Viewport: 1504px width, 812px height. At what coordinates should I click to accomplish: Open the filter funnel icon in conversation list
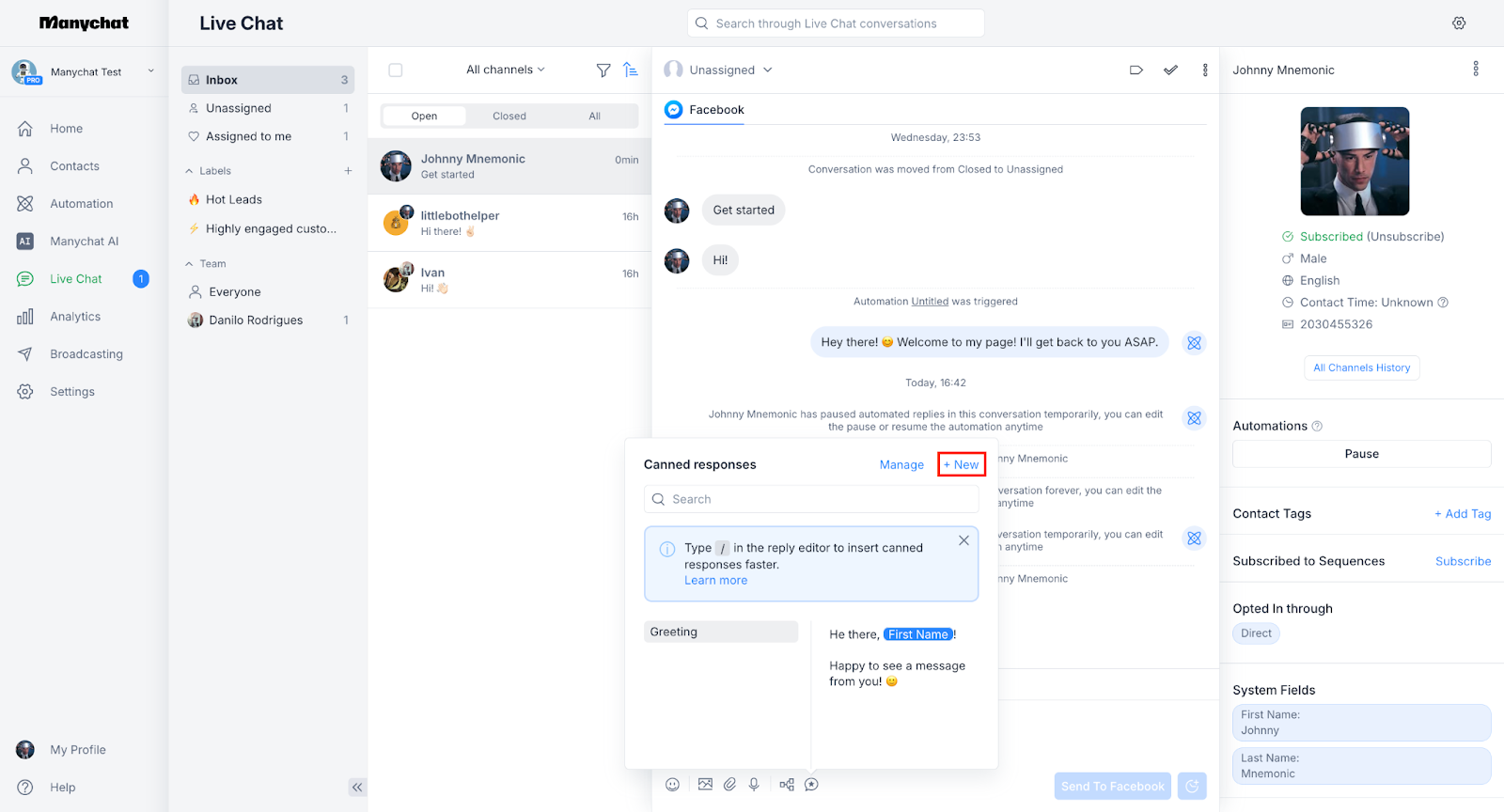[603, 70]
